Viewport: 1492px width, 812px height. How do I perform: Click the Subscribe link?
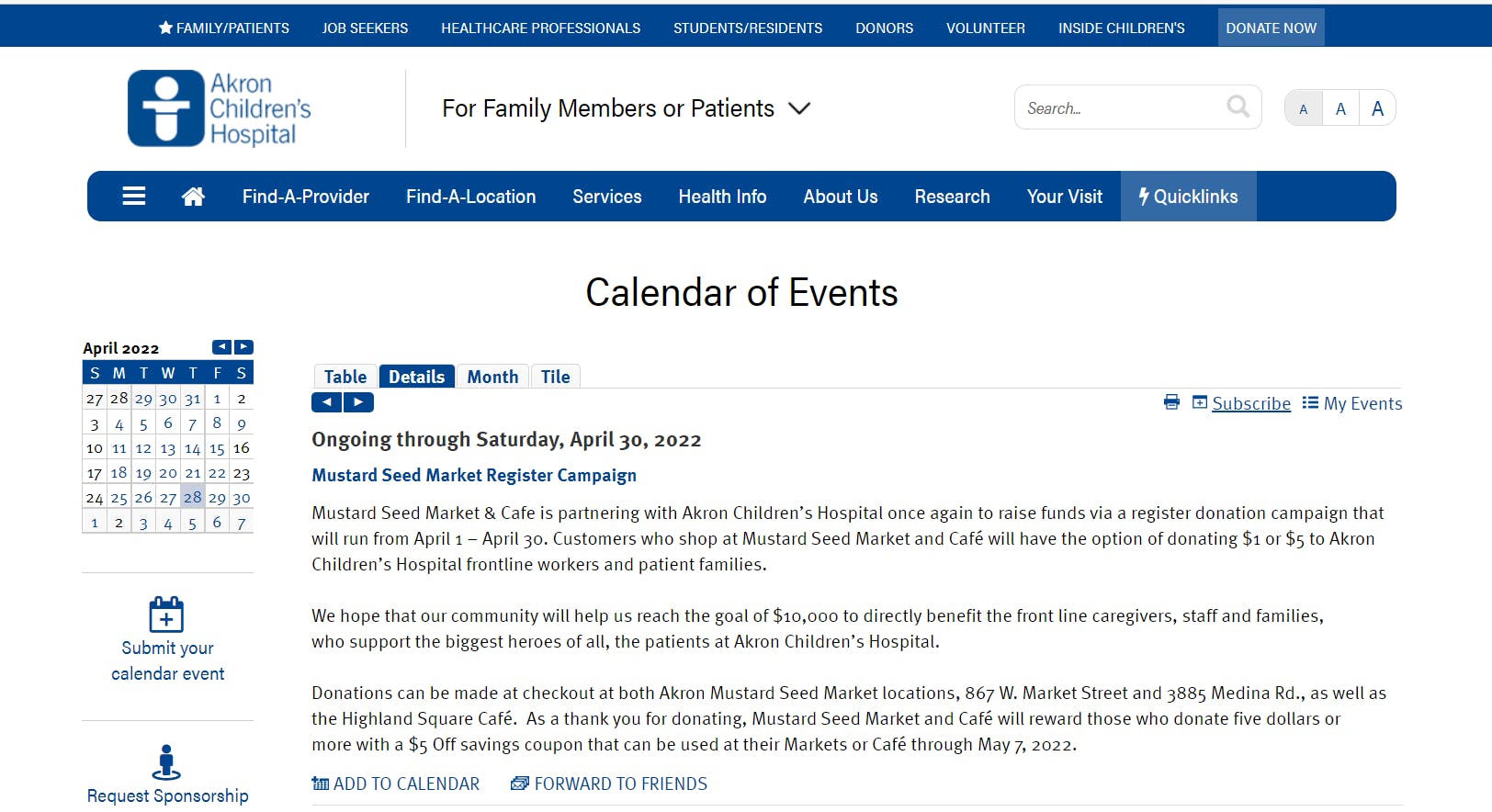click(1250, 403)
